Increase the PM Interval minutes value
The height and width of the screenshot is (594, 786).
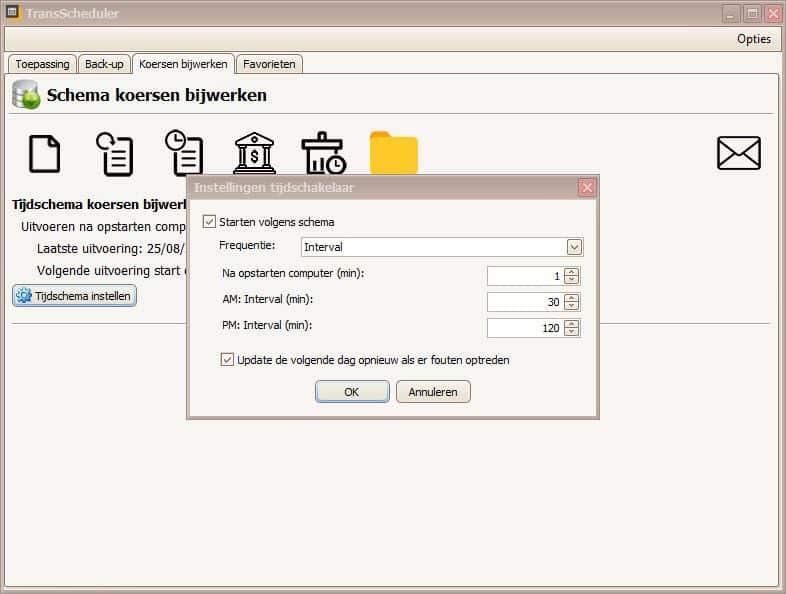(571, 323)
